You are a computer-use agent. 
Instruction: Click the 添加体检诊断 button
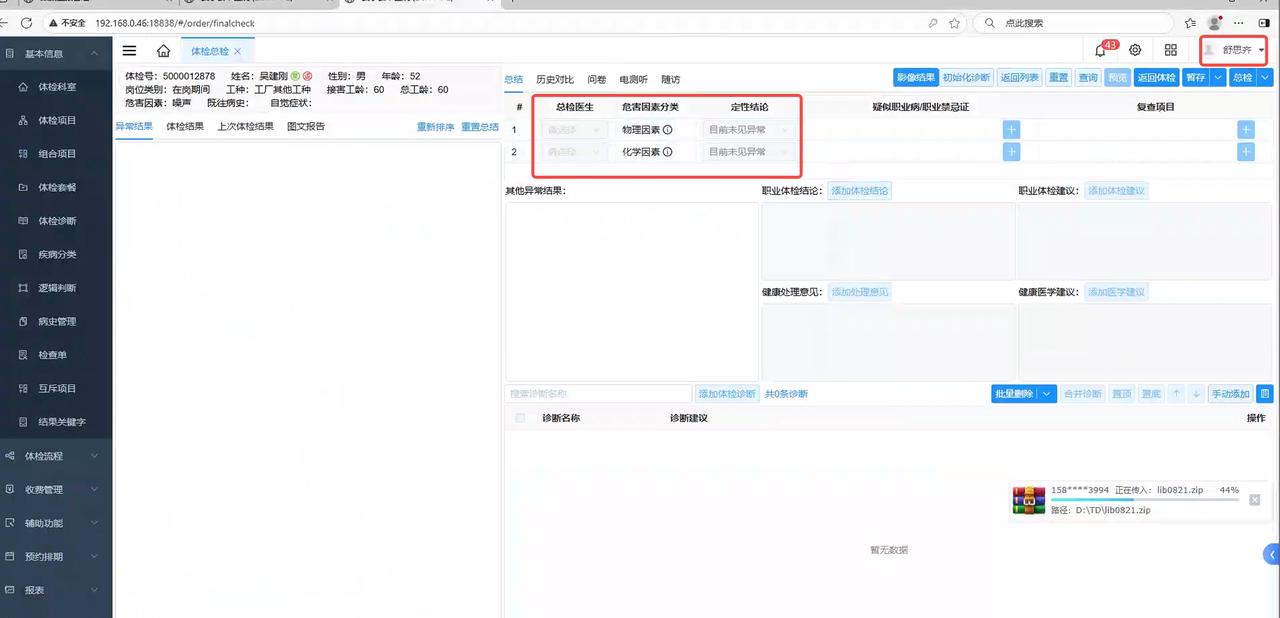pyautogui.click(x=727, y=394)
